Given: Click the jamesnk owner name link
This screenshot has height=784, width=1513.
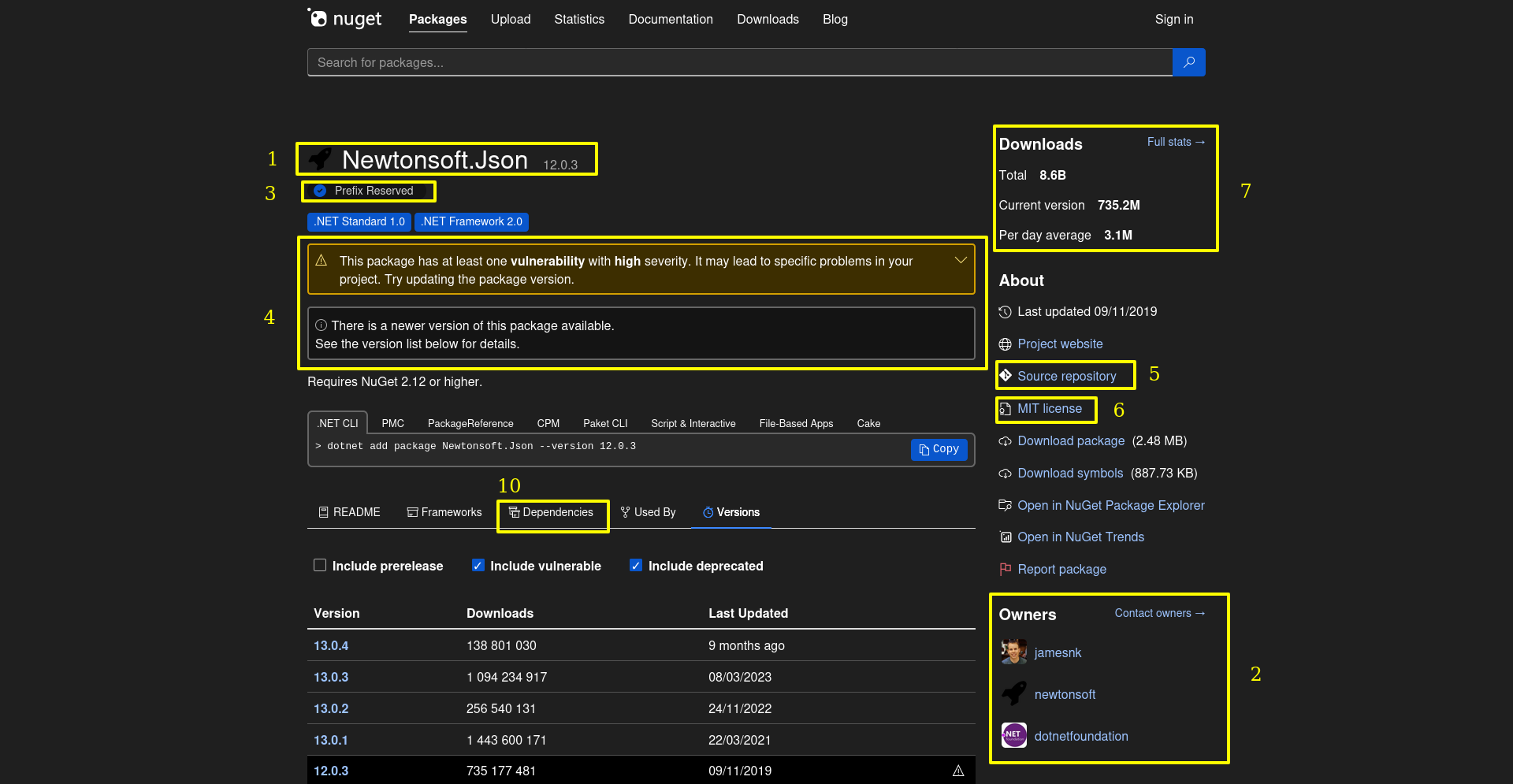Looking at the screenshot, I should [x=1058, y=652].
